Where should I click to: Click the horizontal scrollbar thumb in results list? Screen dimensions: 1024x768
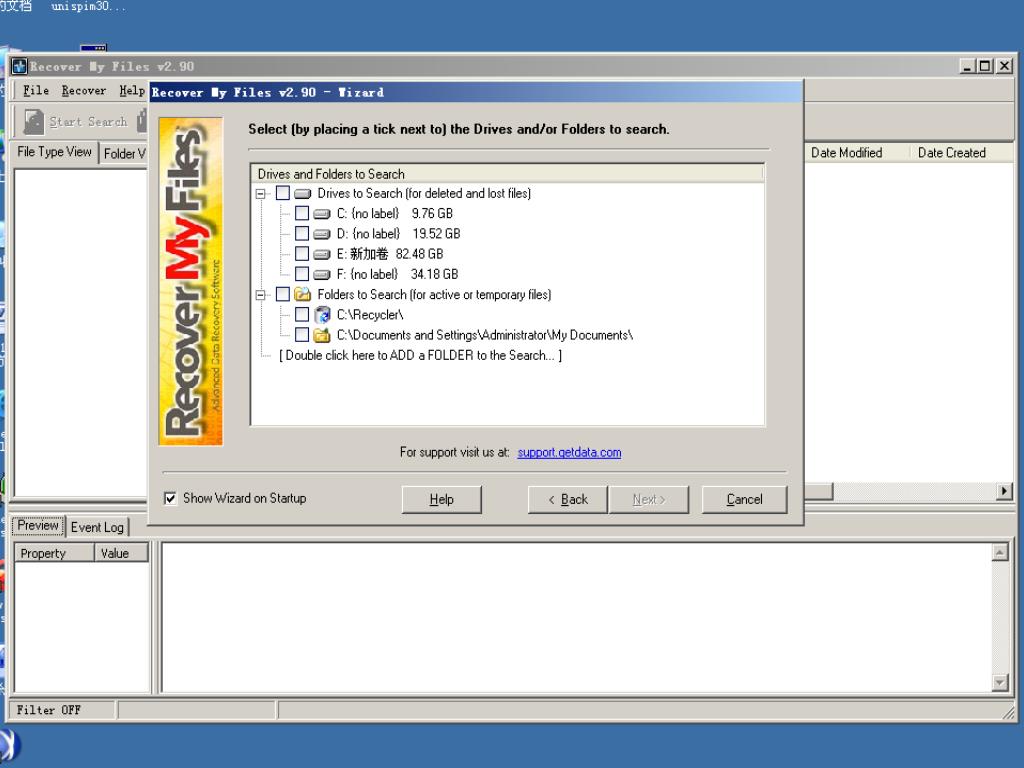tap(818, 491)
